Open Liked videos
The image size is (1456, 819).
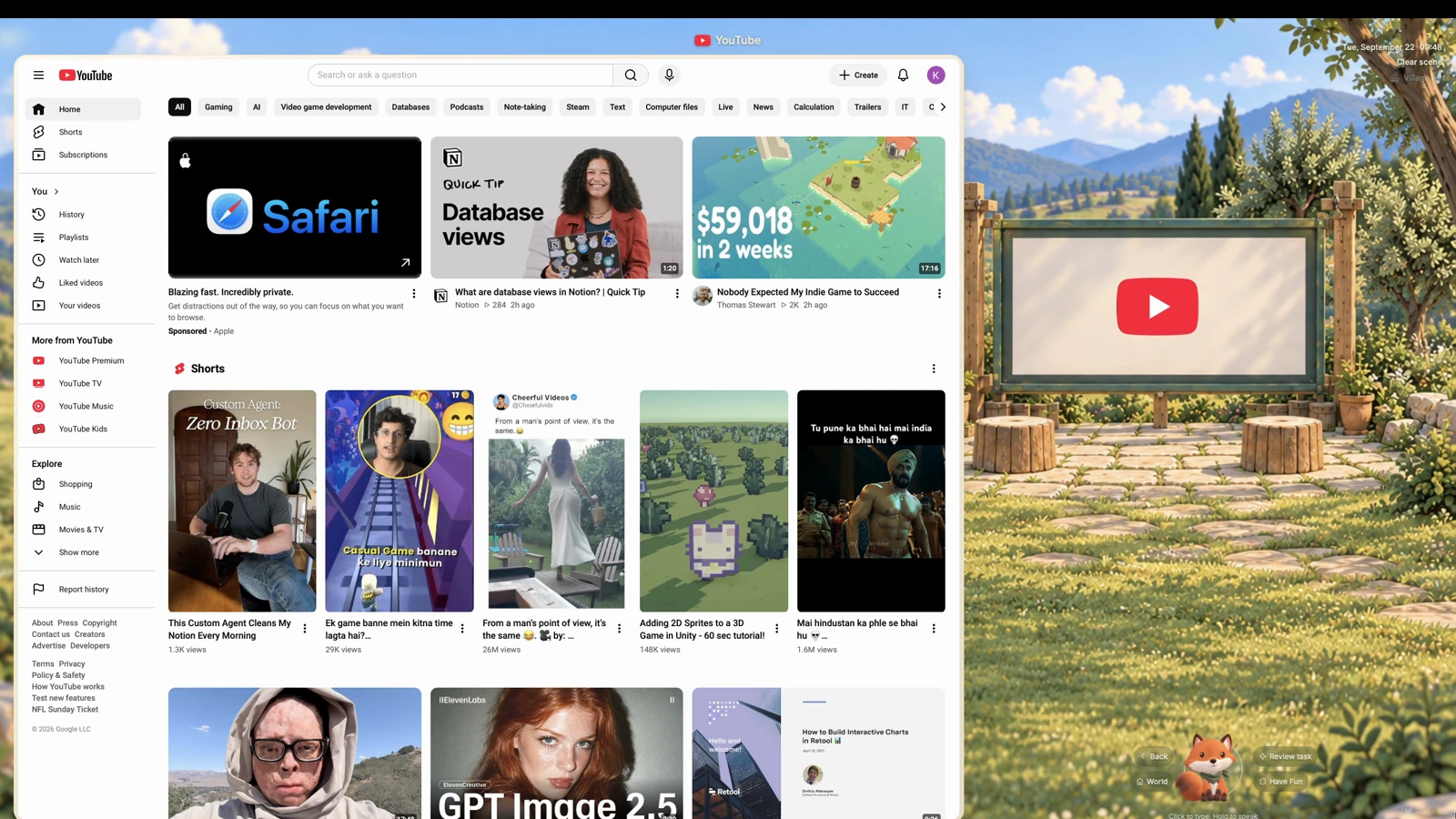[x=83, y=283]
